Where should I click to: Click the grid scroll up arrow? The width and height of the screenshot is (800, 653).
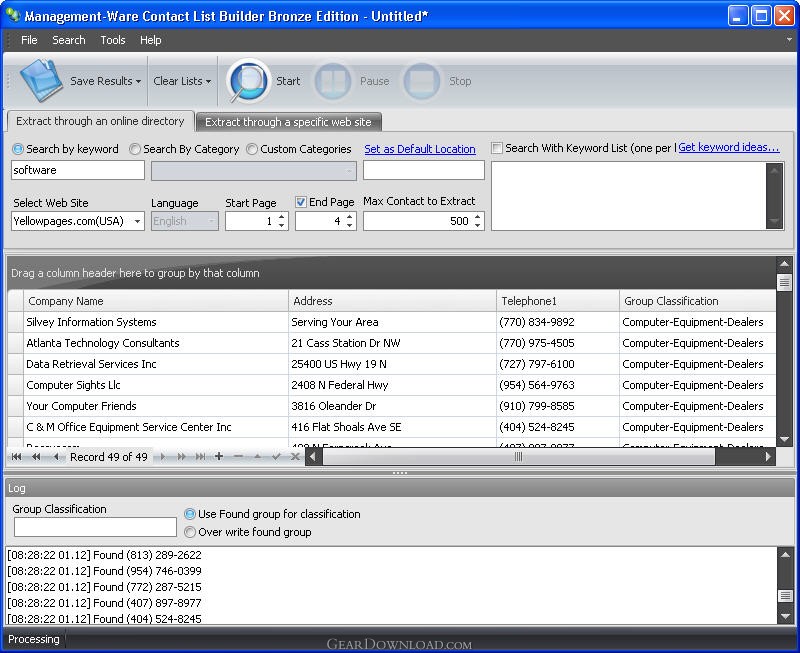[x=784, y=264]
